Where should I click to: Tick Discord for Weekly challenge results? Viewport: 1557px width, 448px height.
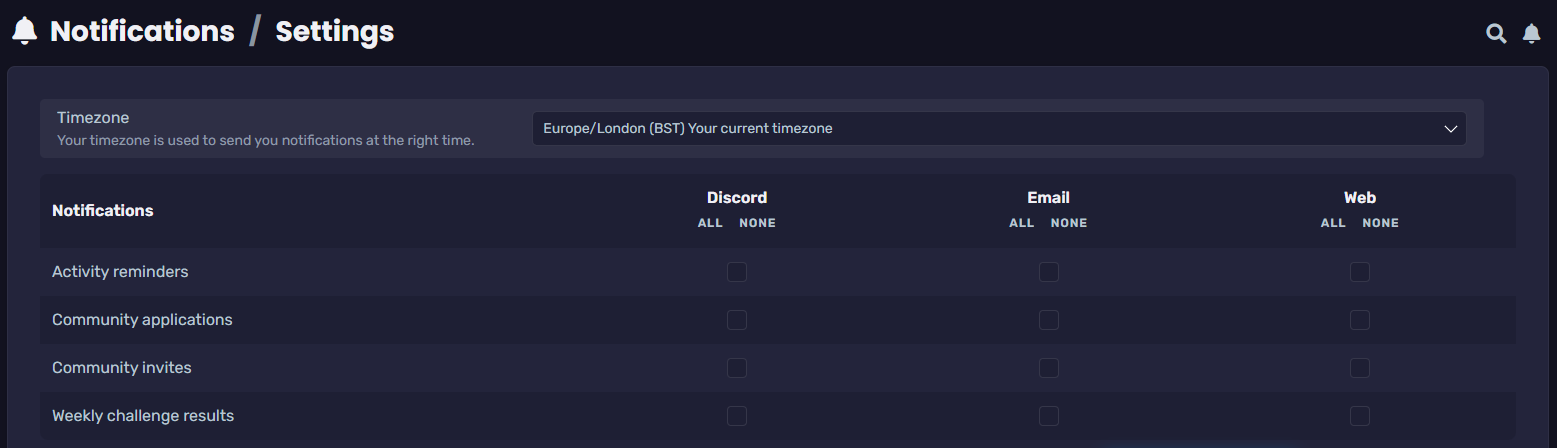[737, 416]
